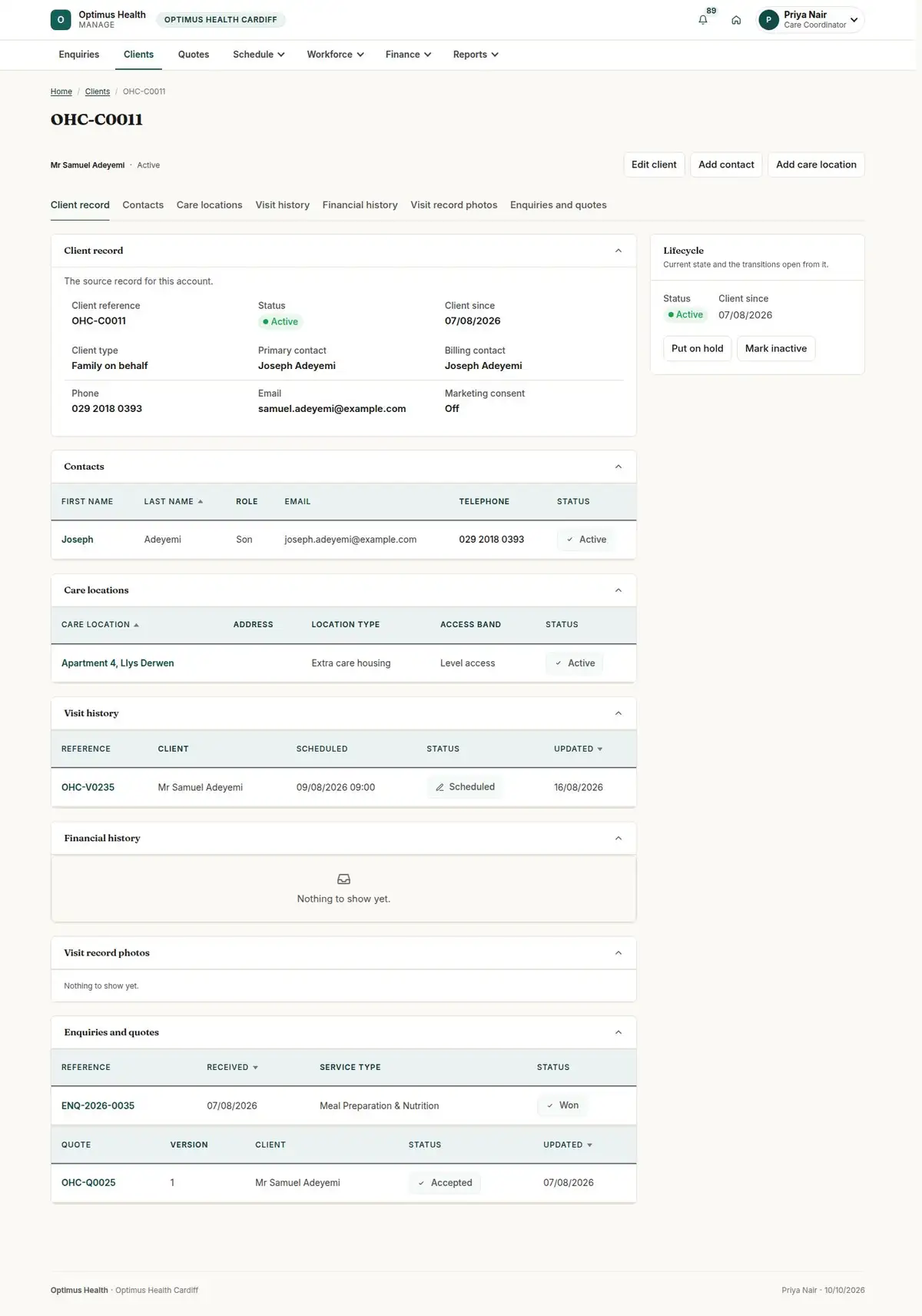Click the Optimus Health logo icon
The height and width of the screenshot is (1316, 922).
point(61,19)
